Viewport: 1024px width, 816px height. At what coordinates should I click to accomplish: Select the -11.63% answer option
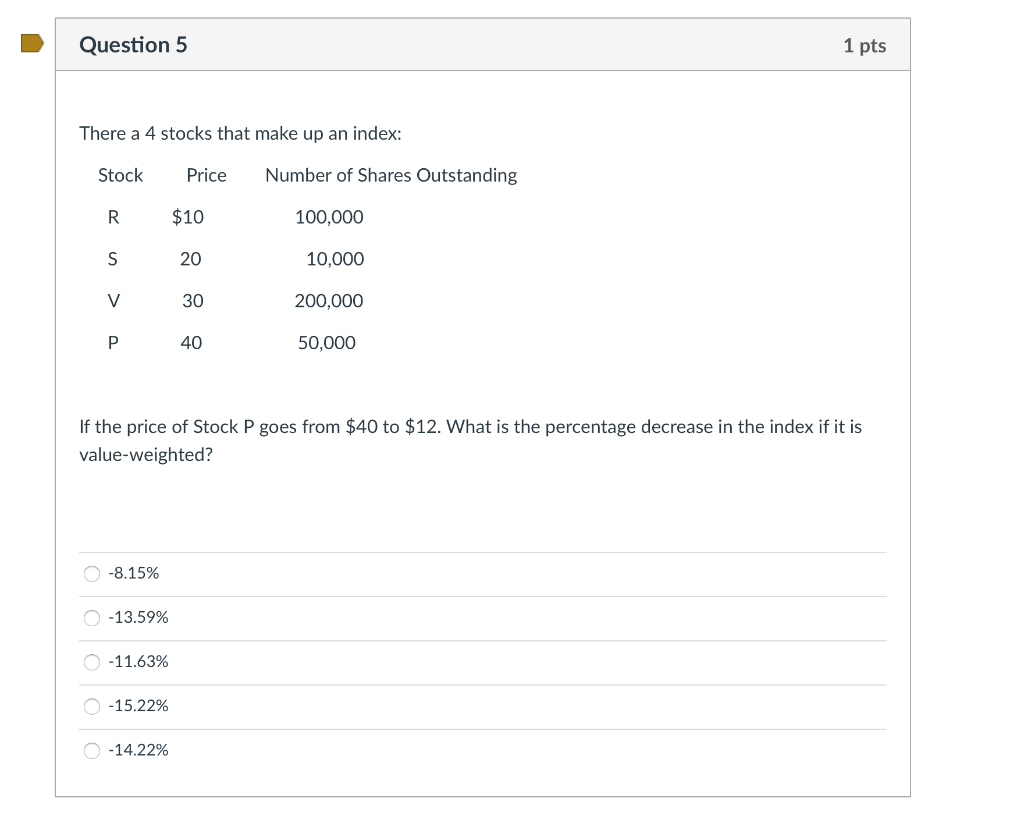[x=91, y=661]
